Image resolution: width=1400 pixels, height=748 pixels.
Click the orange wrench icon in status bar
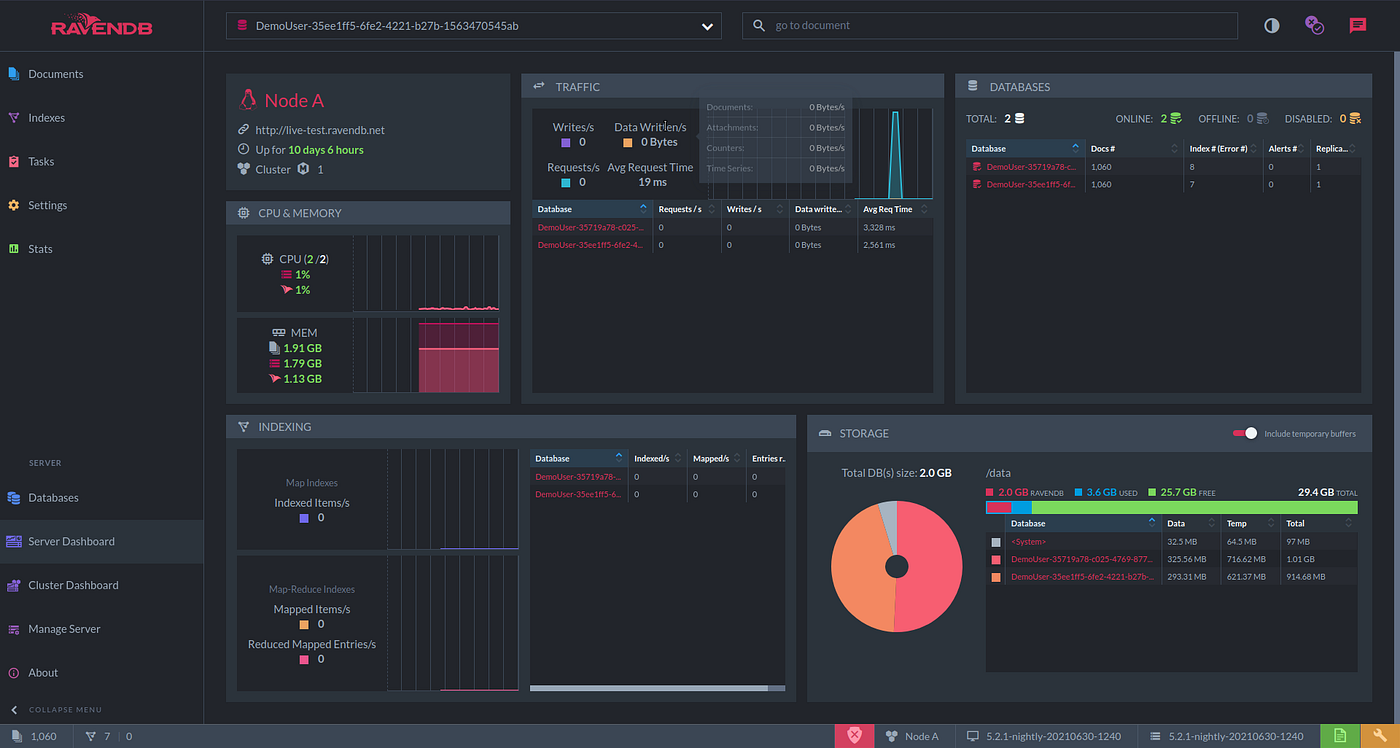1380,736
